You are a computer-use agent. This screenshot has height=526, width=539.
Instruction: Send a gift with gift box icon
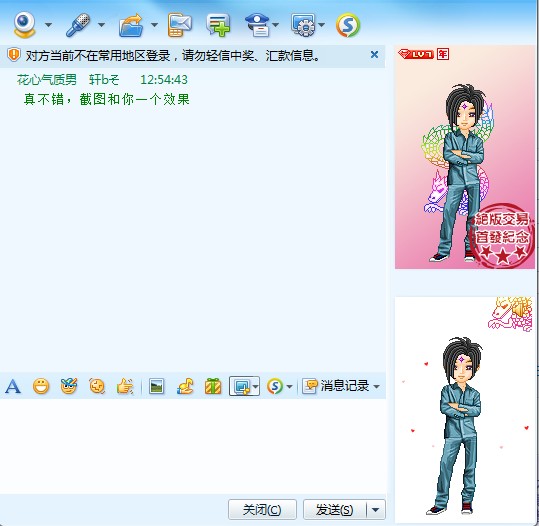[213, 386]
